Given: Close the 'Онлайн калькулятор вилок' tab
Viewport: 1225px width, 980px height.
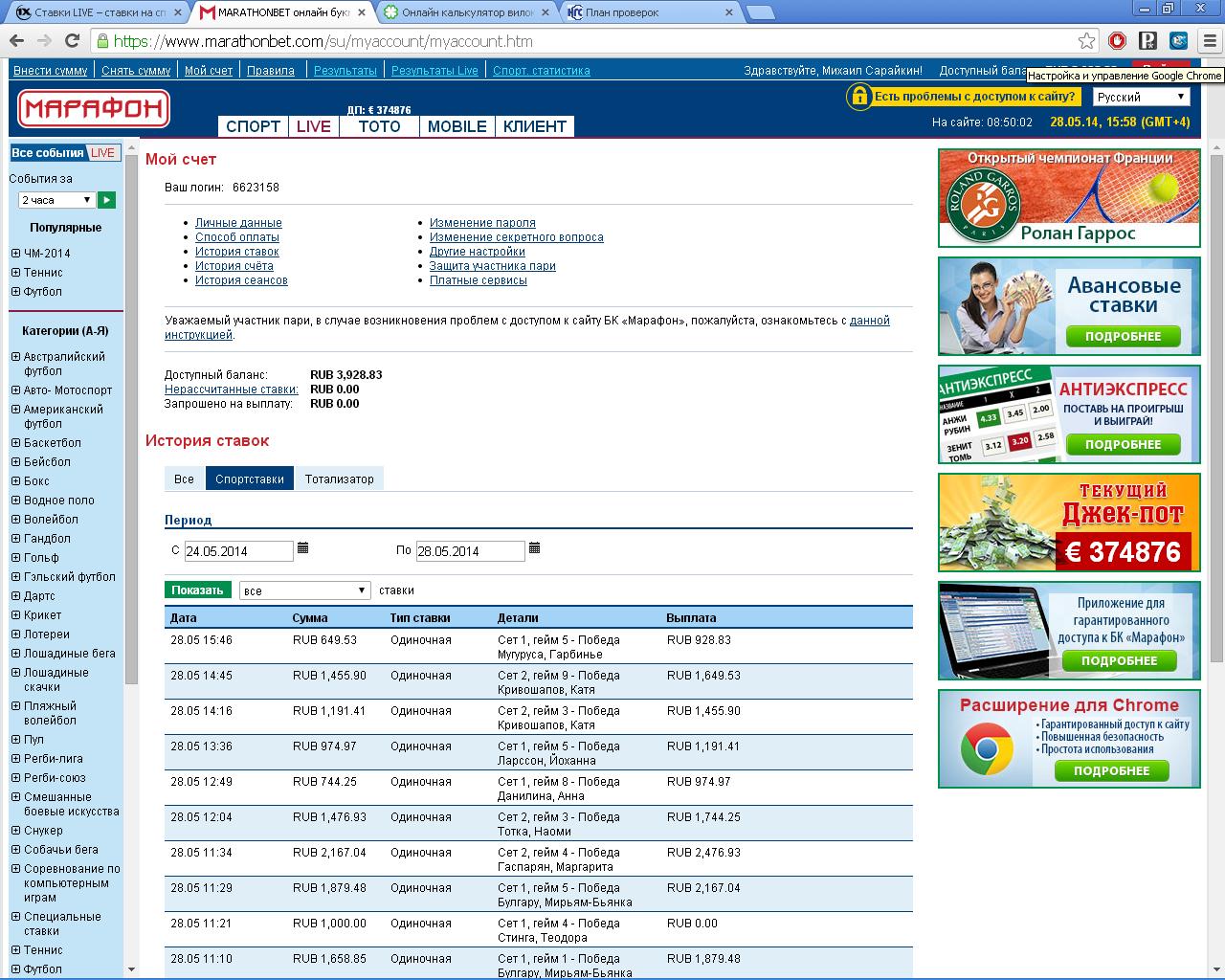Looking at the screenshot, I should pyautogui.click(x=546, y=13).
